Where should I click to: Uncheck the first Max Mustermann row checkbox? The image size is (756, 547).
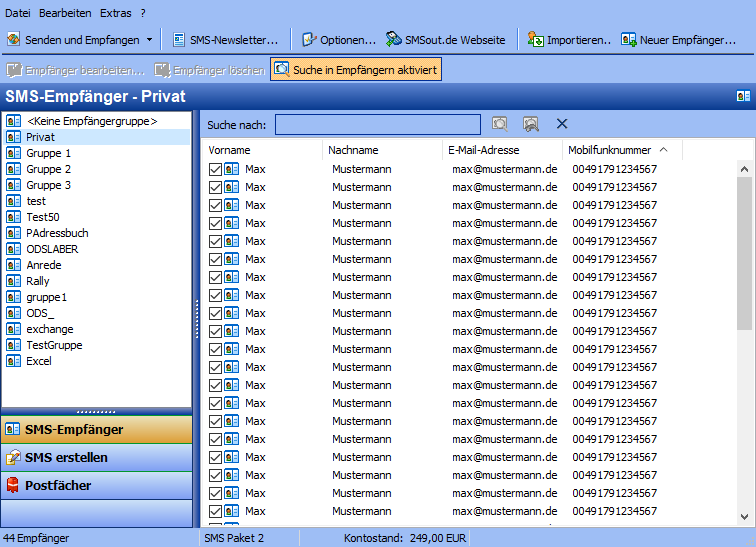[x=216, y=170]
